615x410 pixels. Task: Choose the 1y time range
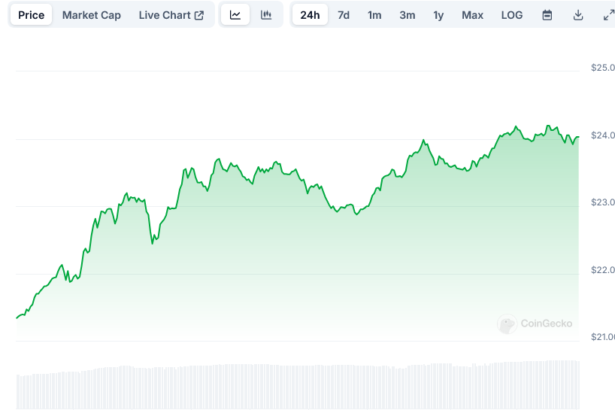[438, 15]
